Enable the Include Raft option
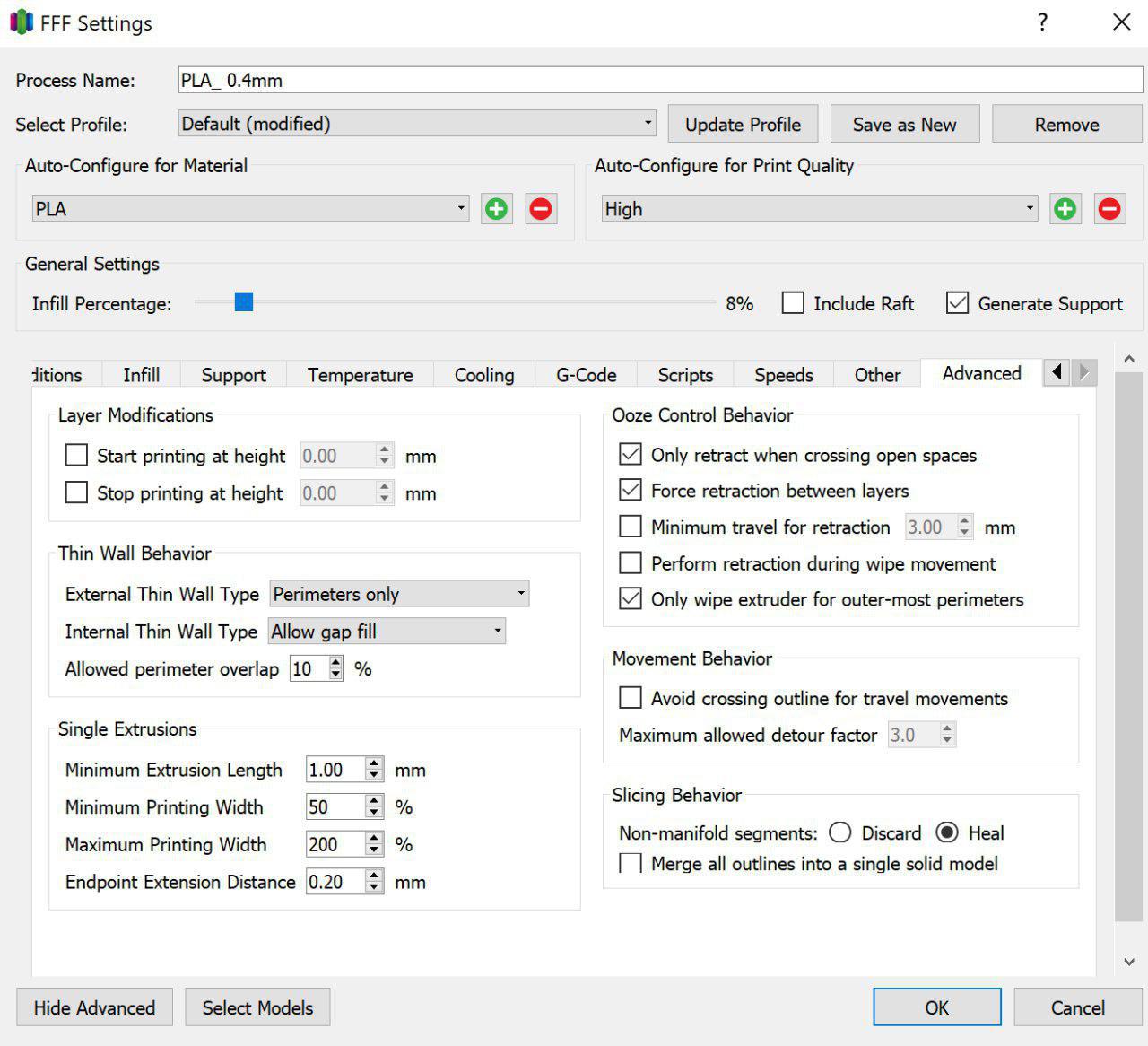1148x1046 pixels. (x=793, y=303)
